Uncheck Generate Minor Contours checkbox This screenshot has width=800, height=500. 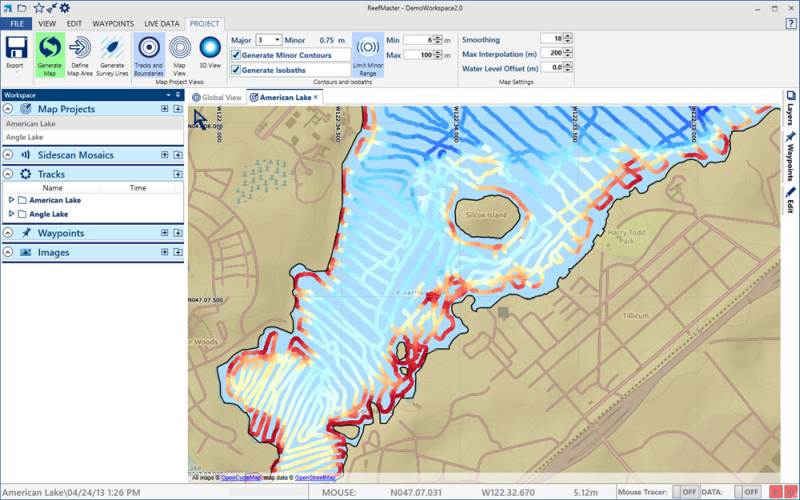tap(236, 55)
